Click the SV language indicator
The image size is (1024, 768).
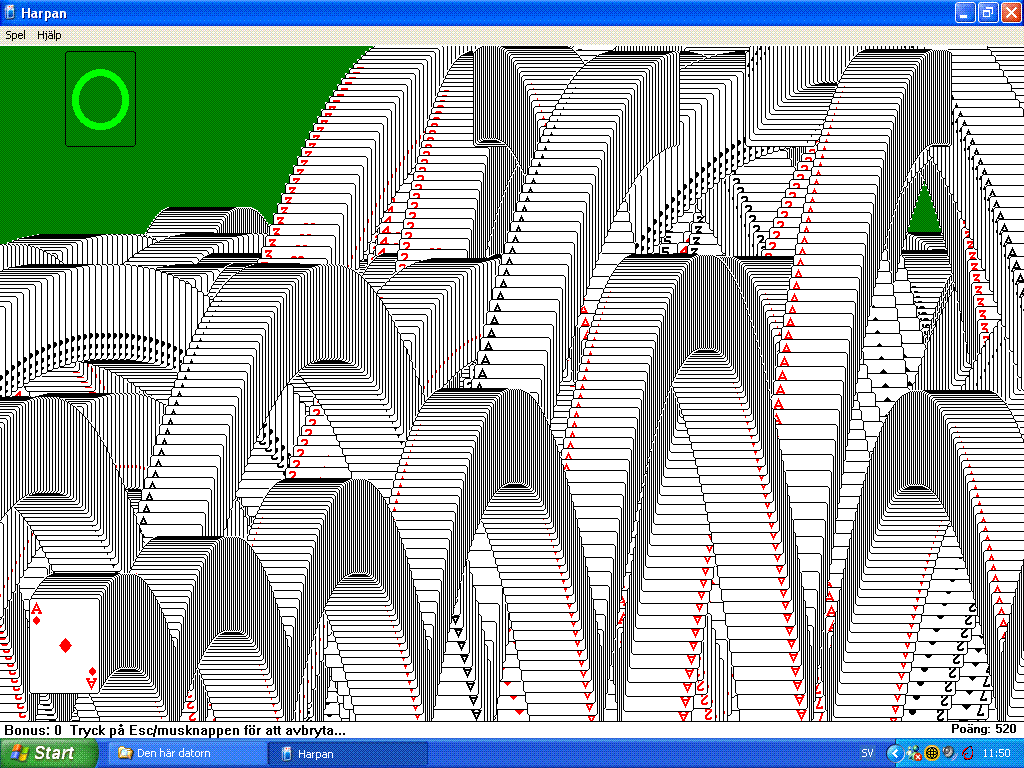point(867,753)
